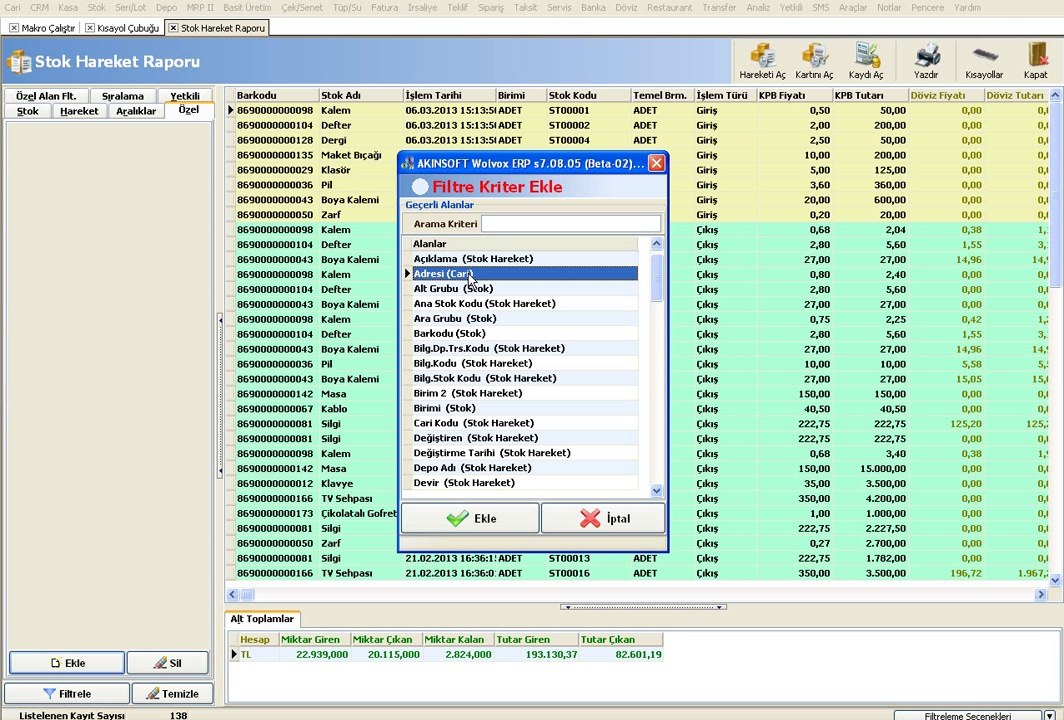Click the Kaydı Aç toolbar icon
Viewport: 1064px width, 720px height.
tap(866, 61)
